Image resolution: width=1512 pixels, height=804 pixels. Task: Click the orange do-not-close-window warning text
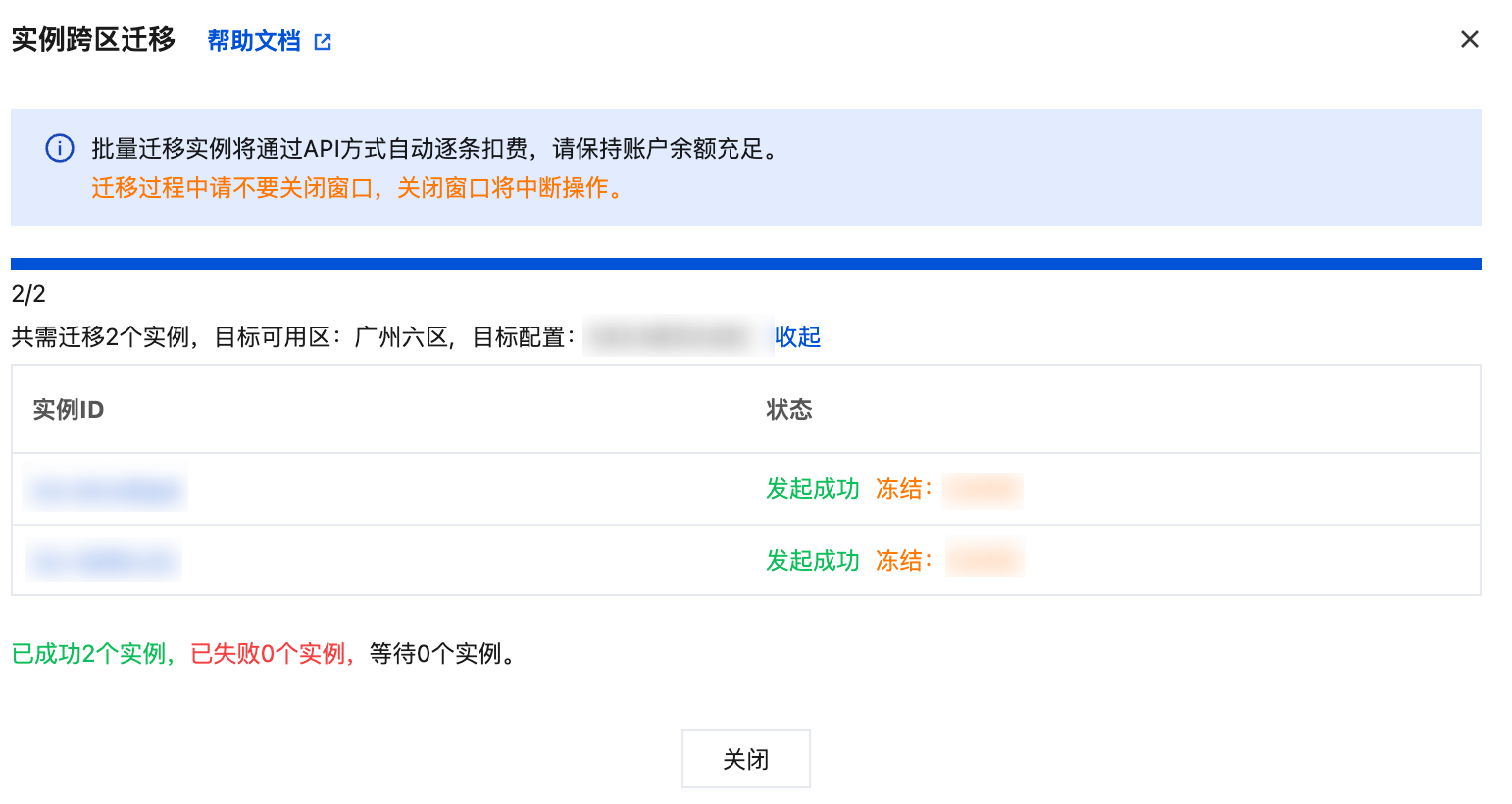pyautogui.click(x=359, y=188)
